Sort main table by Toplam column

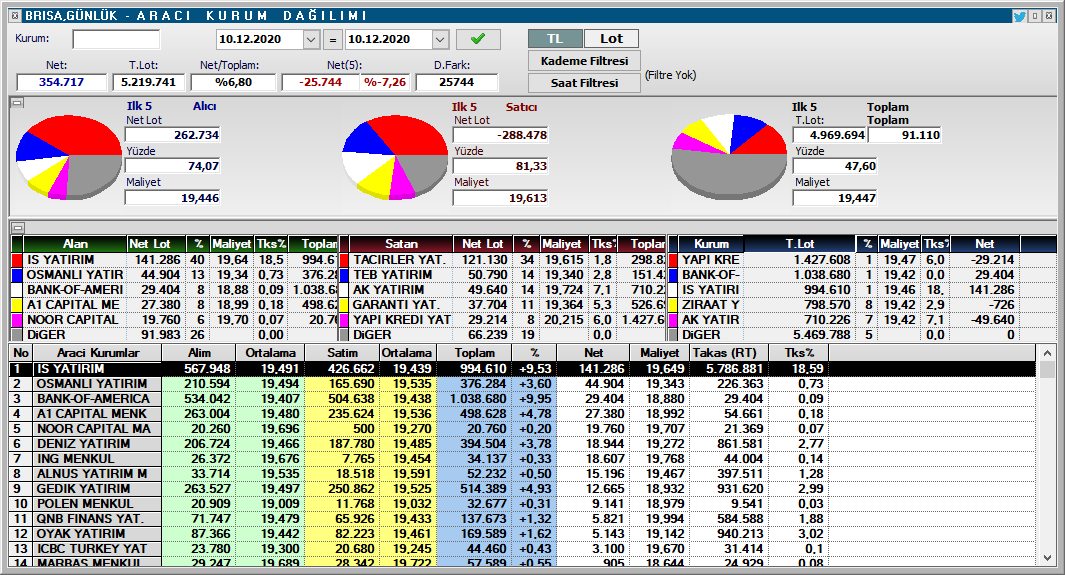475,353
